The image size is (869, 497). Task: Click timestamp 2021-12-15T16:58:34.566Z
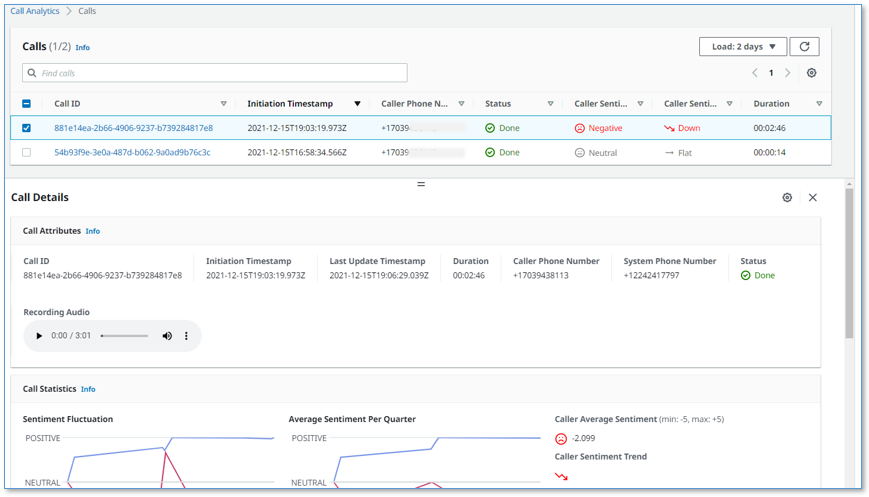tap(297, 152)
